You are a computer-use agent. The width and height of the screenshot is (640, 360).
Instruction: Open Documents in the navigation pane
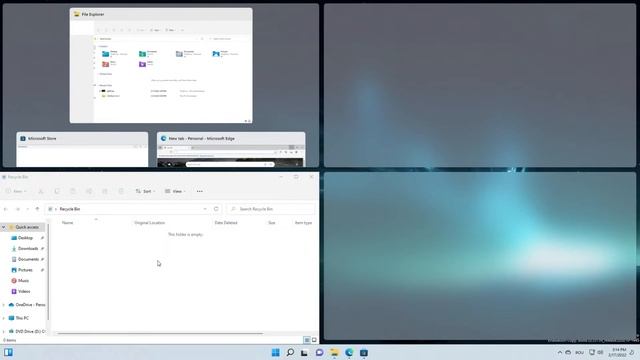[28, 259]
